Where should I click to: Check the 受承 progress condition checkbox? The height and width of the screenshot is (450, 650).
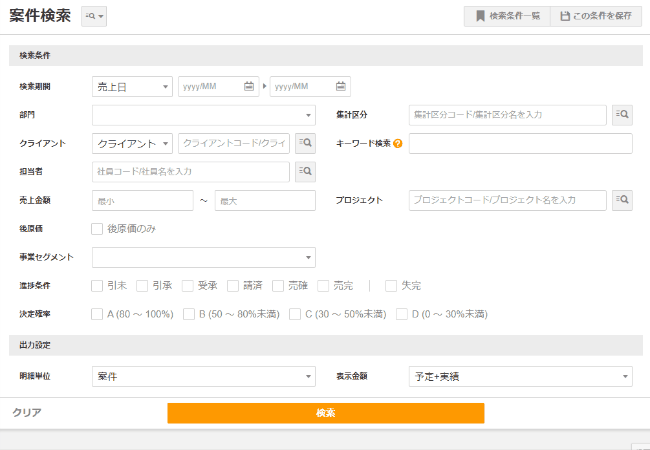[188, 286]
